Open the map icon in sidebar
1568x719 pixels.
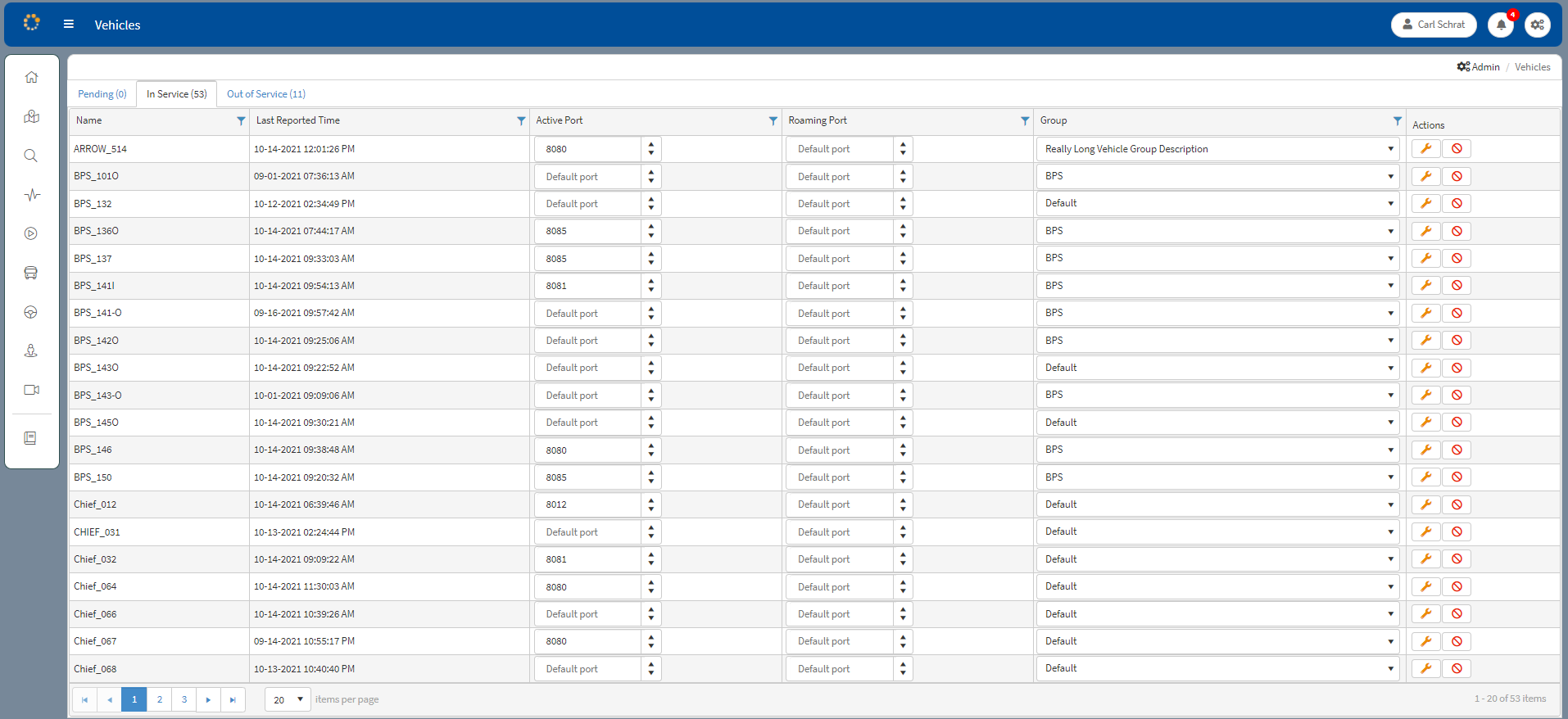click(x=31, y=116)
